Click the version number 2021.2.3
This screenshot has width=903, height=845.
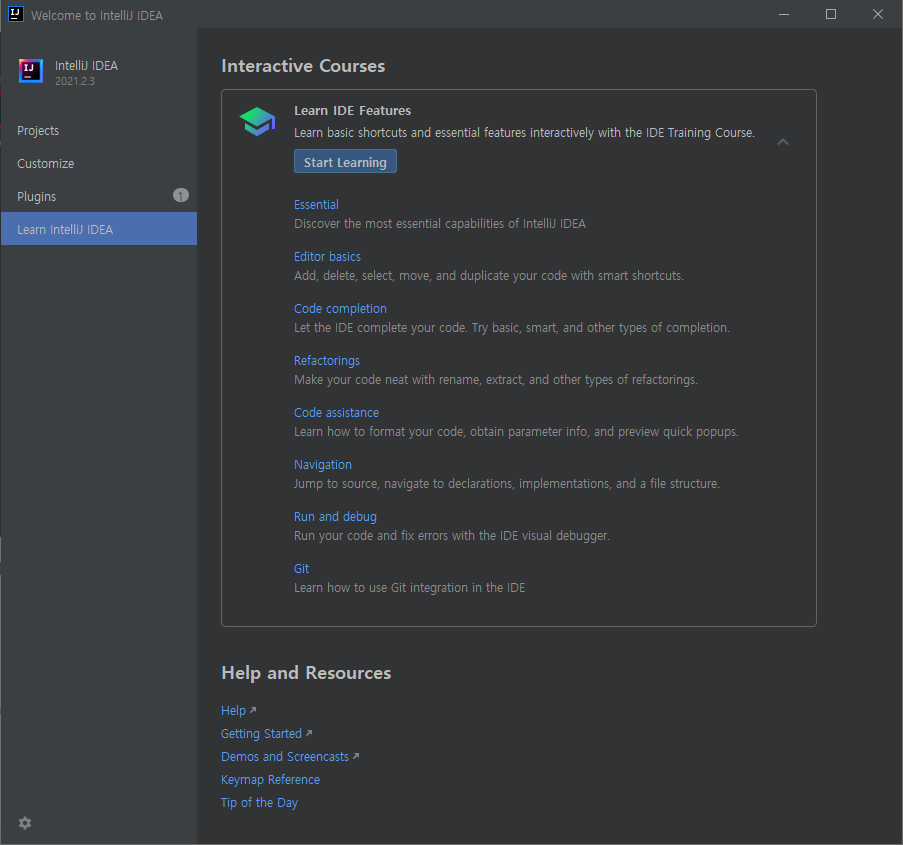point(75,81)
